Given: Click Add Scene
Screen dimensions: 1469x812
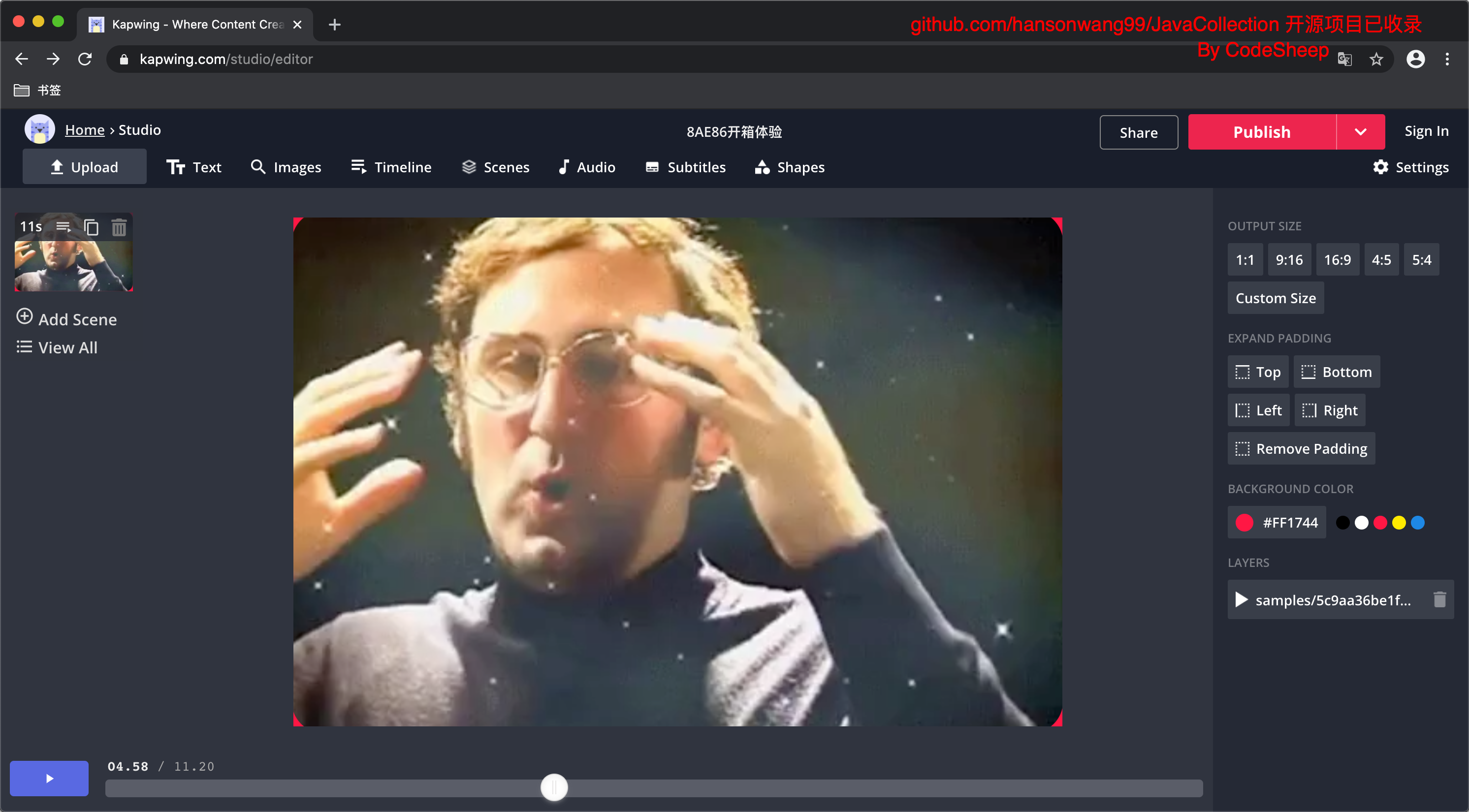Looking at the screenshot, I should pyautogui.click(x=67, y=319).
